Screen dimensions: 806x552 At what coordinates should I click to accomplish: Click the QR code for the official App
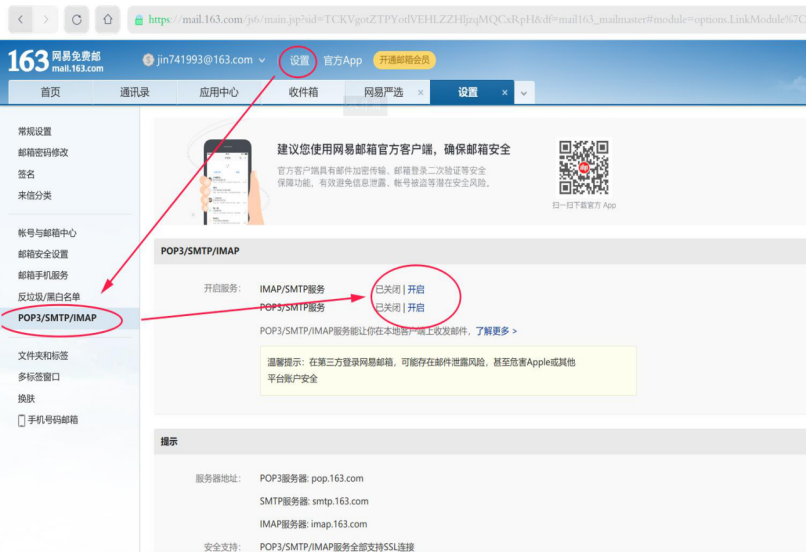click(584, 168)
